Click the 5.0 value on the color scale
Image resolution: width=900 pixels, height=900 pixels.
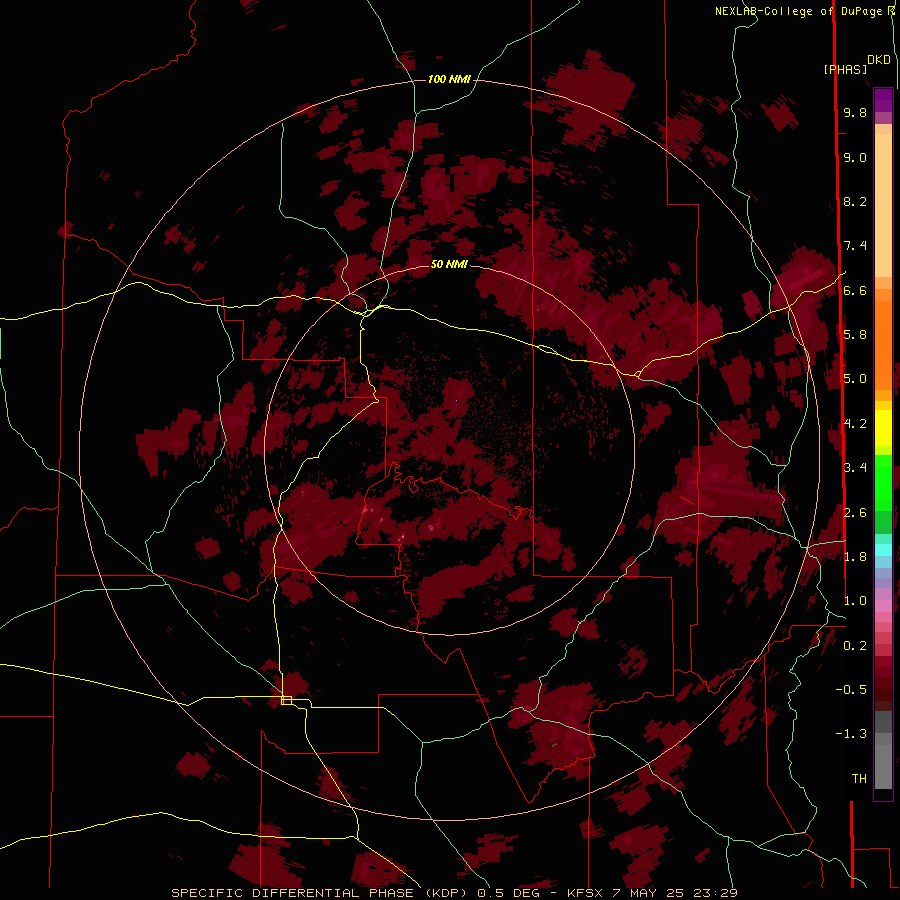point(855,379)
